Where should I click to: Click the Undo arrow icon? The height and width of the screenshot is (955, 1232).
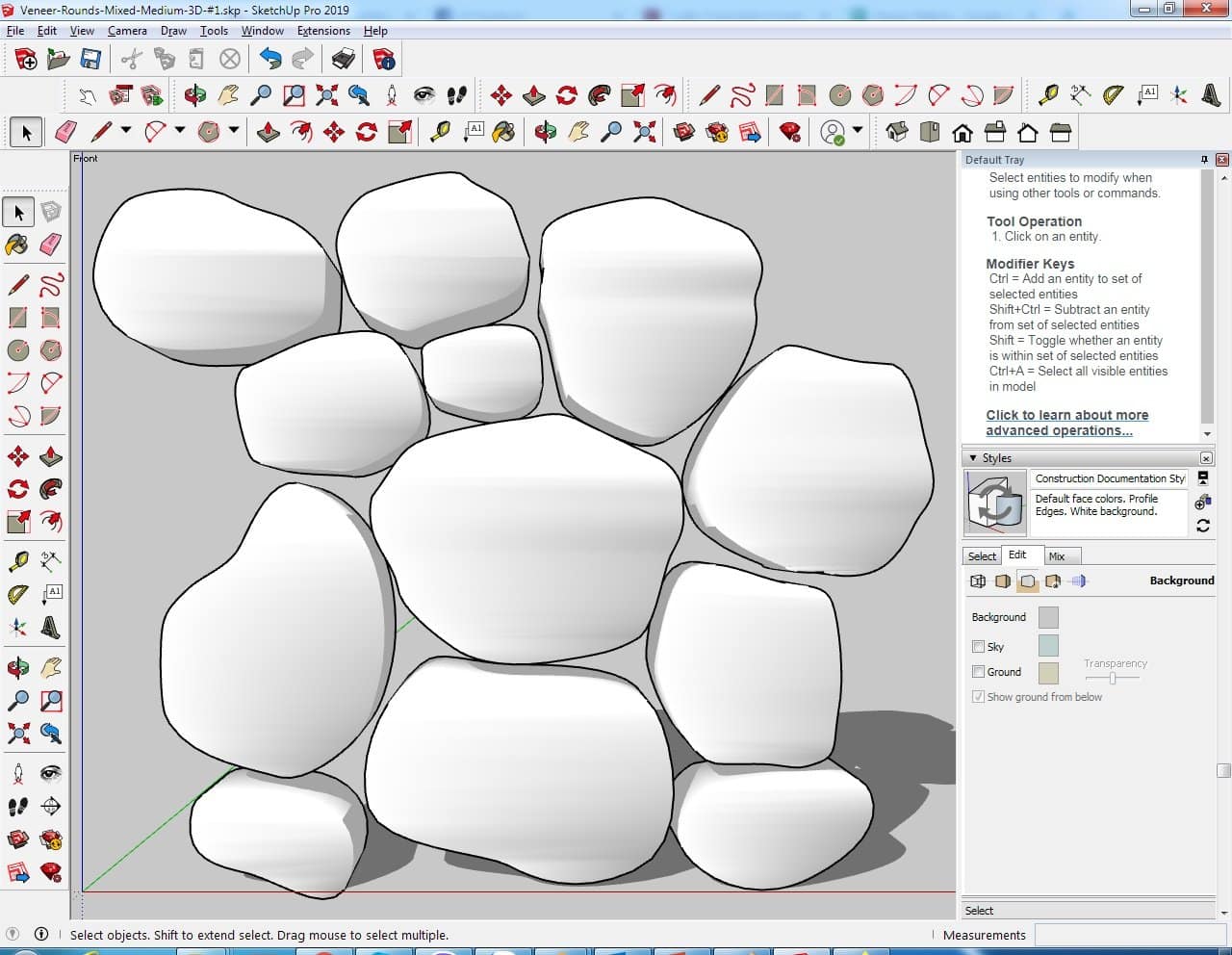[270, 60]
